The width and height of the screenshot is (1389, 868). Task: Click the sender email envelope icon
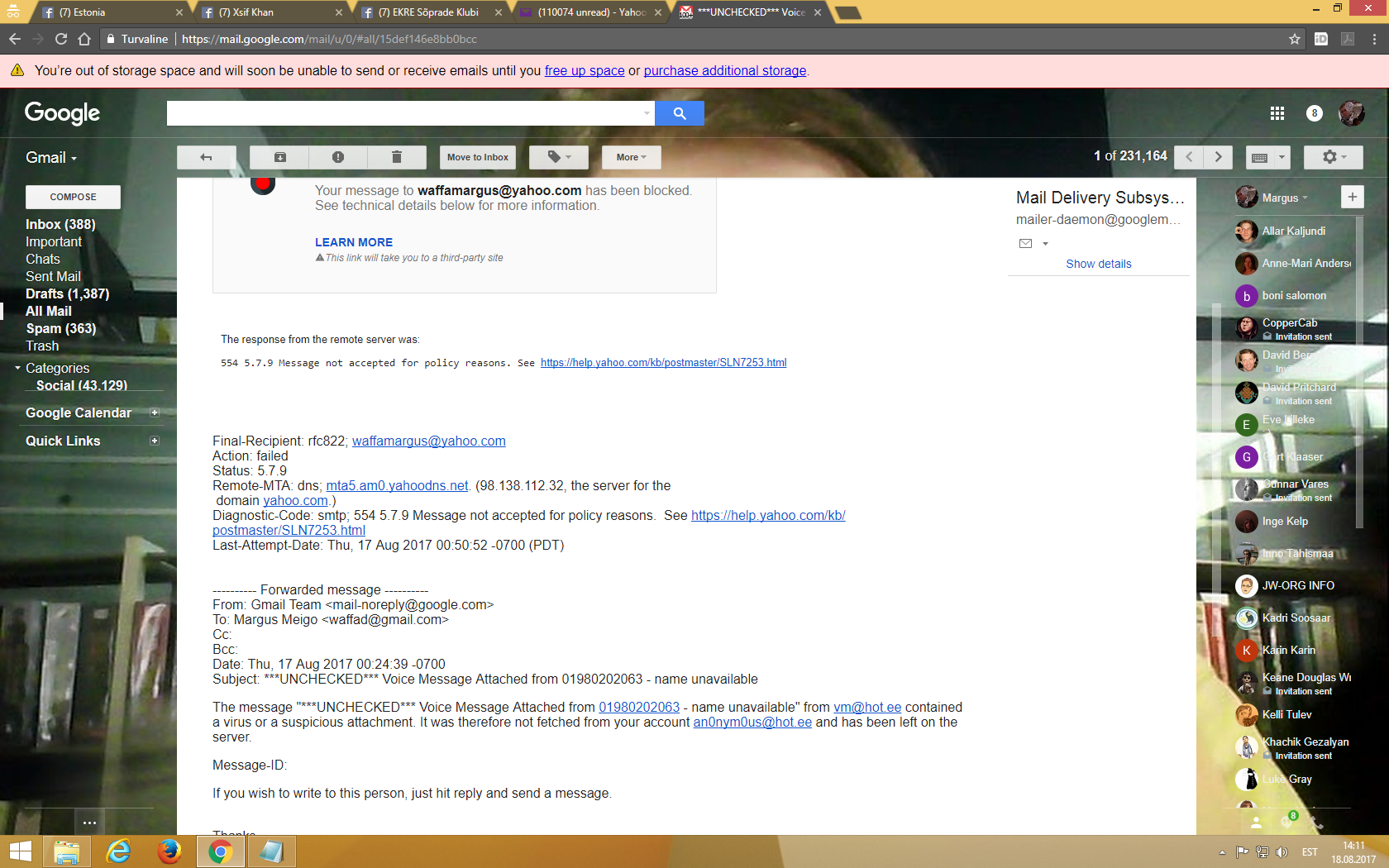tap(1026, 243)
